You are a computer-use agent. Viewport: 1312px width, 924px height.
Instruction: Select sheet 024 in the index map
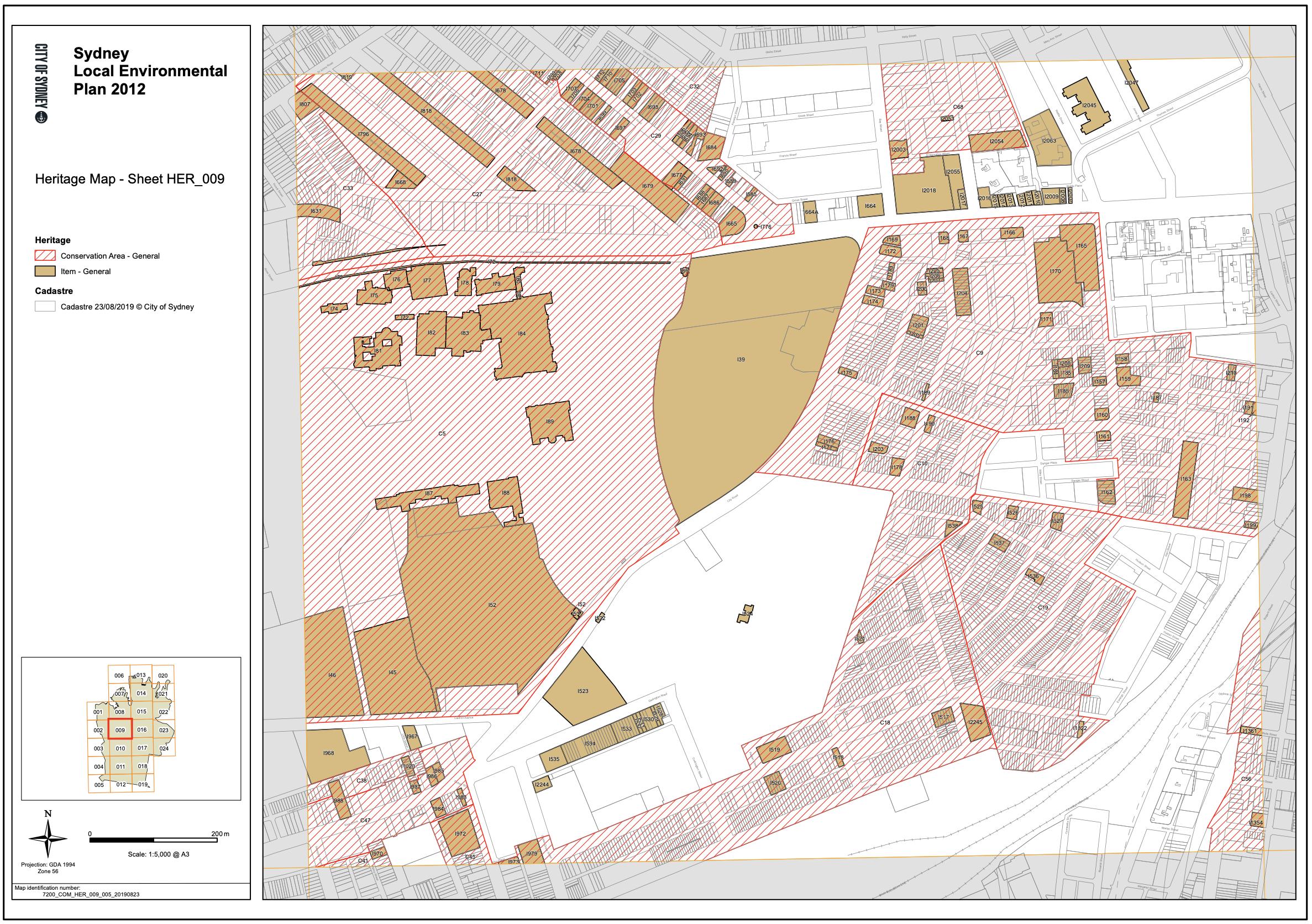[x=164, y=749]
